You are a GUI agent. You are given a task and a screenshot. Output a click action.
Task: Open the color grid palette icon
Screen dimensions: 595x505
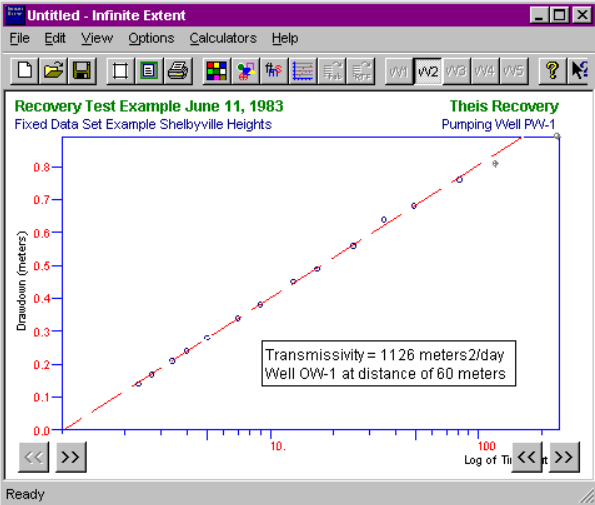click(217, 71)
